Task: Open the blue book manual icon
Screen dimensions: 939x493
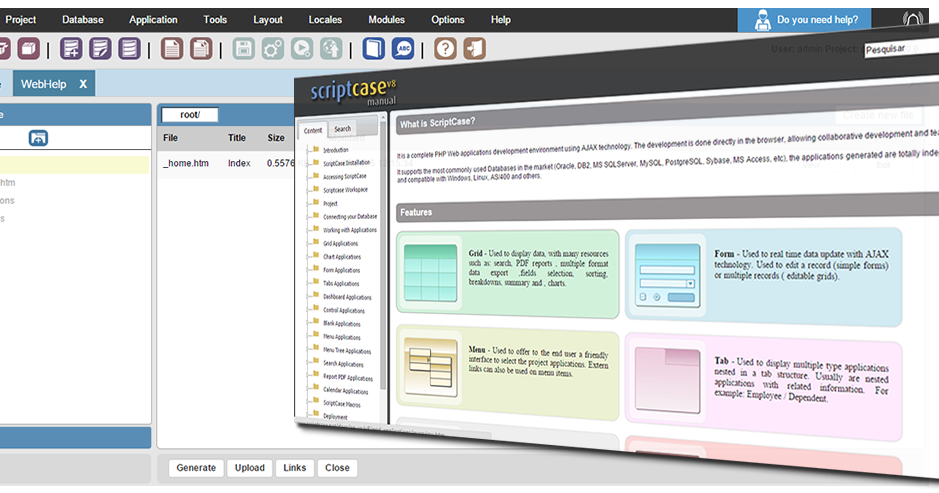Action: coord(374,49)
